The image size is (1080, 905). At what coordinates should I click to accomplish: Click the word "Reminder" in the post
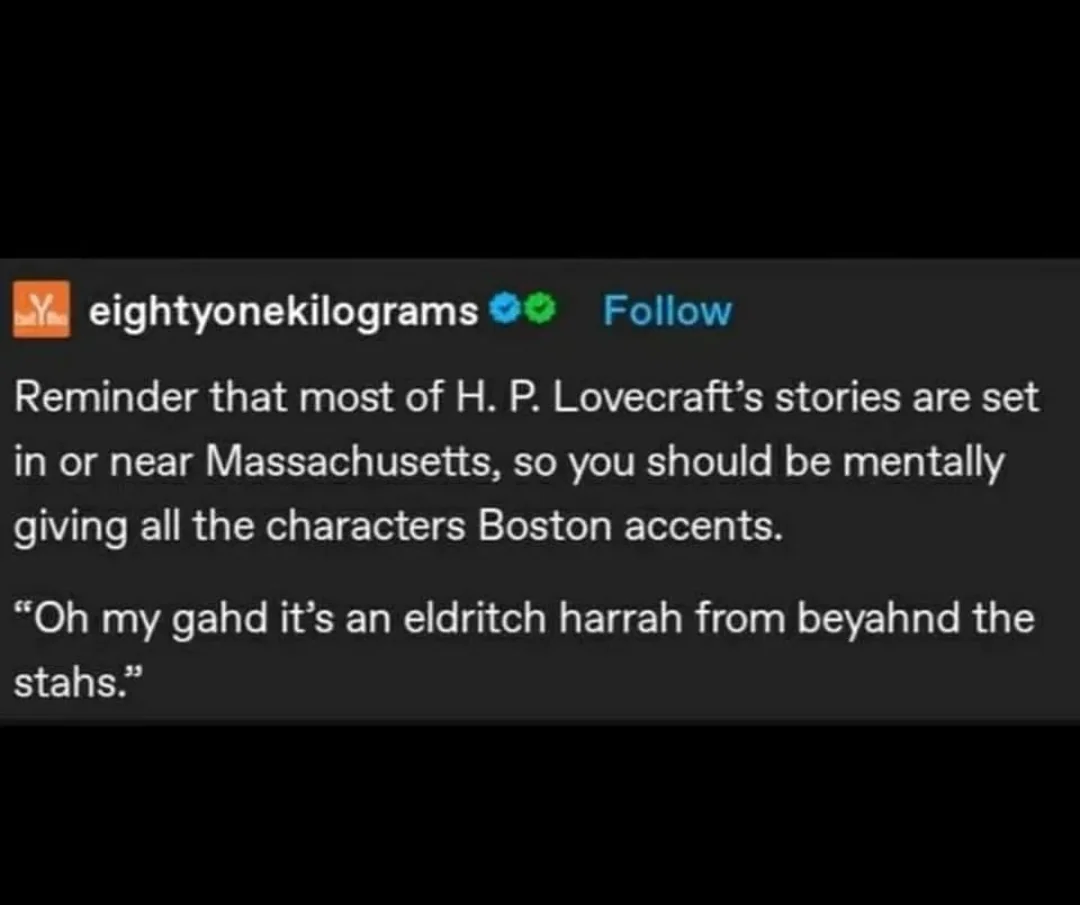(106, 398)
